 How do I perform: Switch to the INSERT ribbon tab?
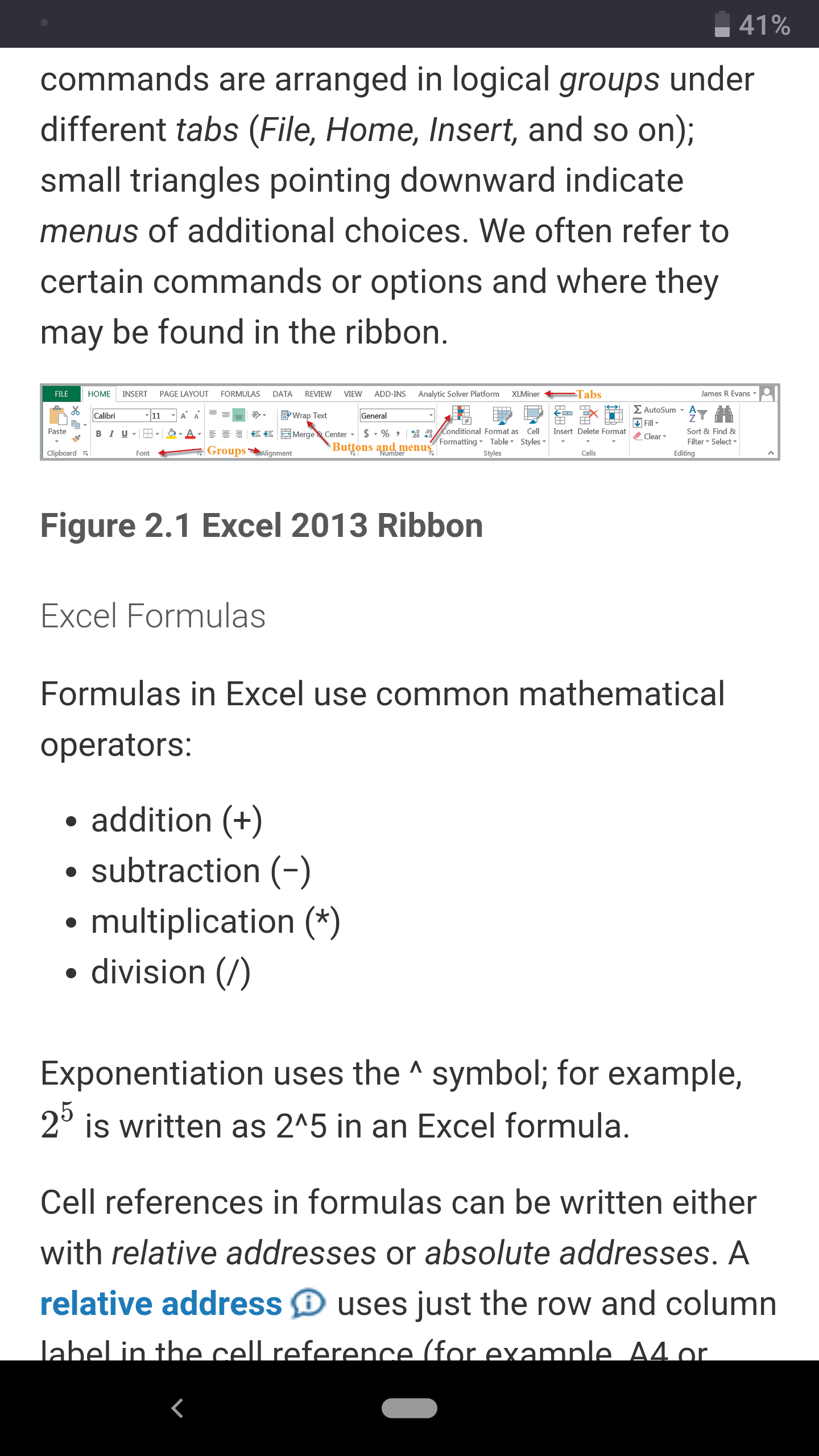coord(135,394)
